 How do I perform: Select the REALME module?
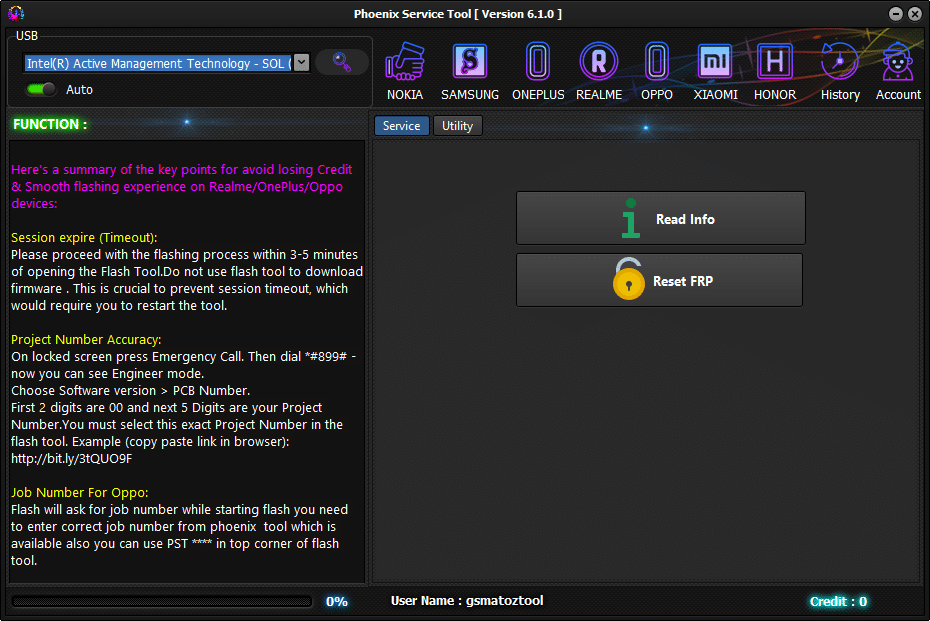[x=599, y=62]
